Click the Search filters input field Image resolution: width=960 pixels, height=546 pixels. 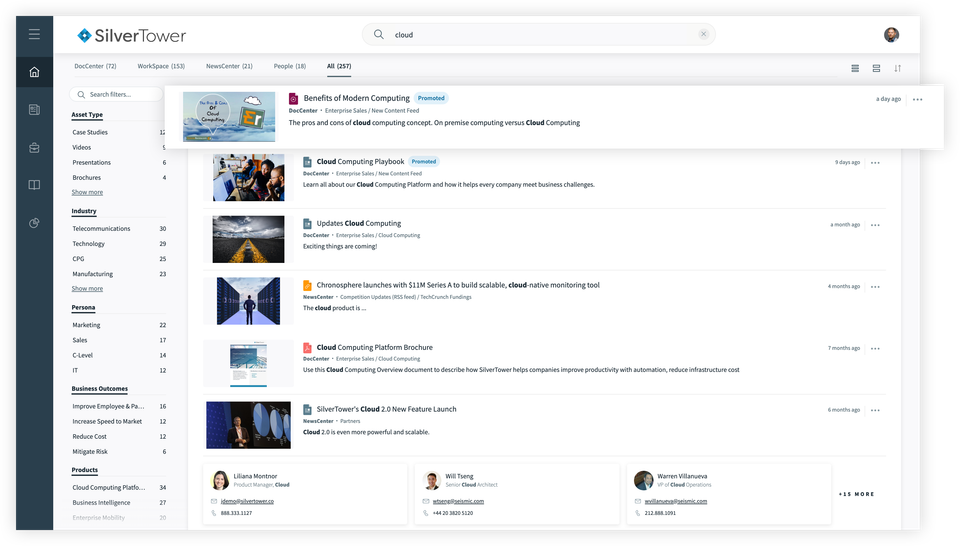(x=116, y=94)
